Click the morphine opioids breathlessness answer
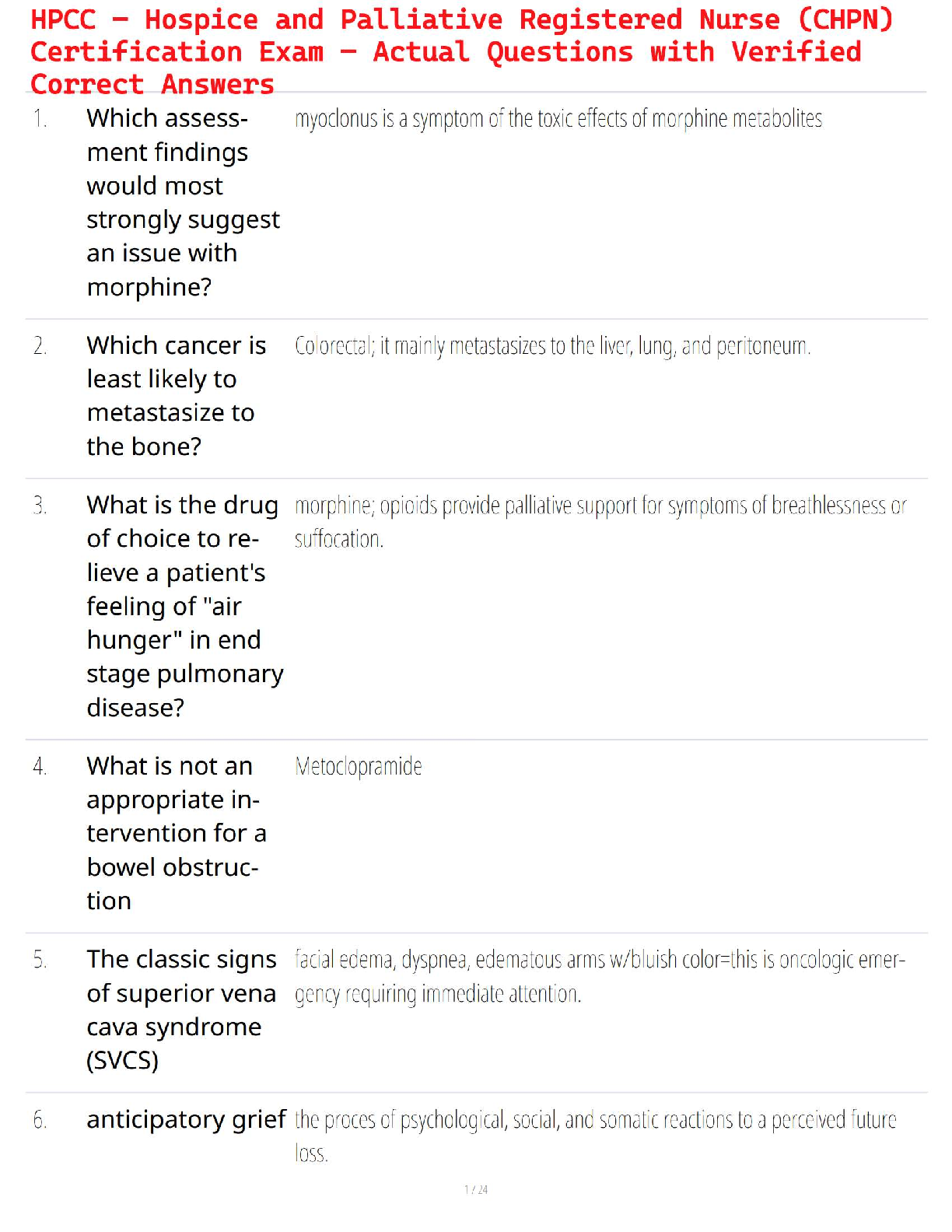 pos(600,521)
